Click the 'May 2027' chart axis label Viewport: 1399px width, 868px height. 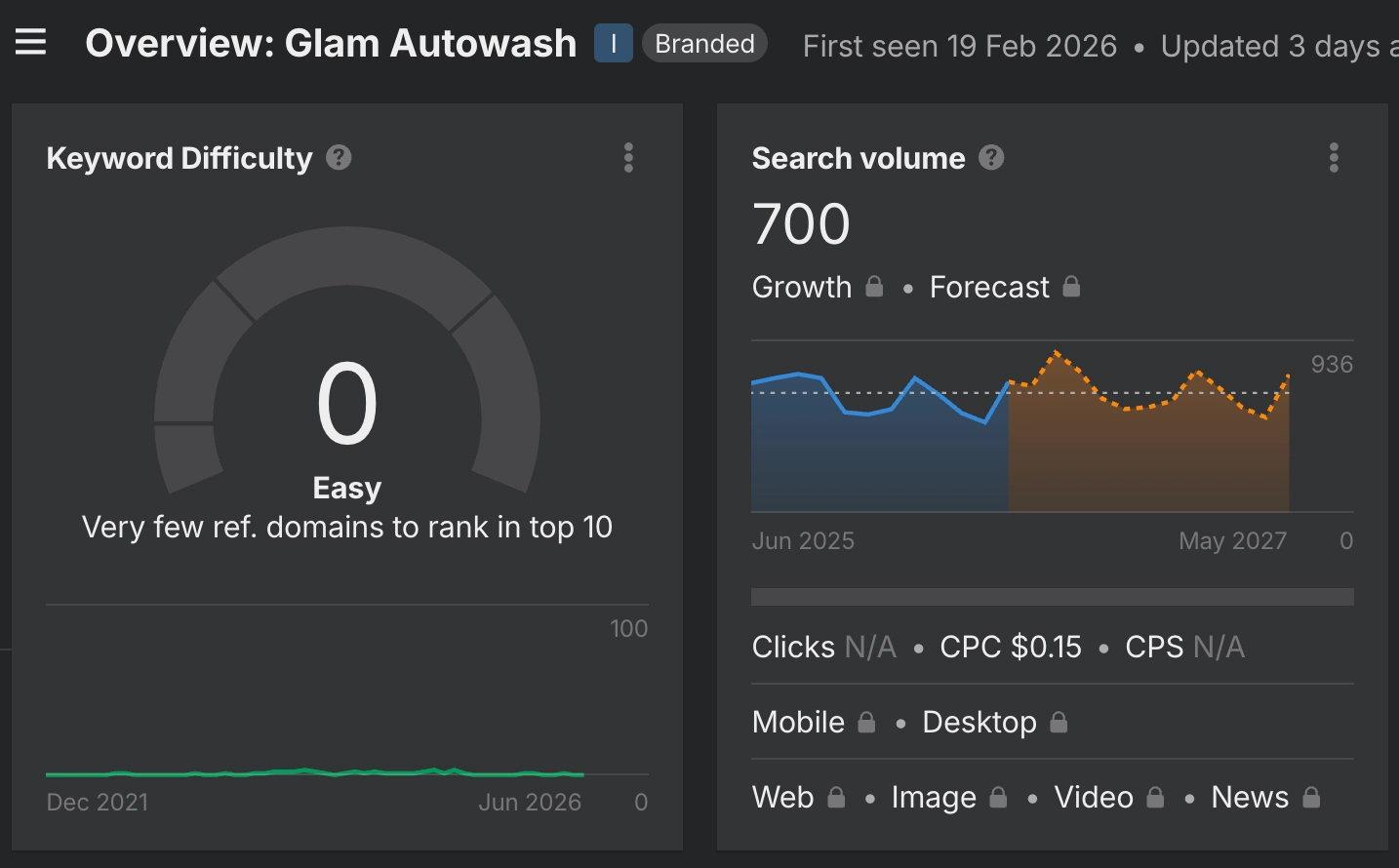1233,540
